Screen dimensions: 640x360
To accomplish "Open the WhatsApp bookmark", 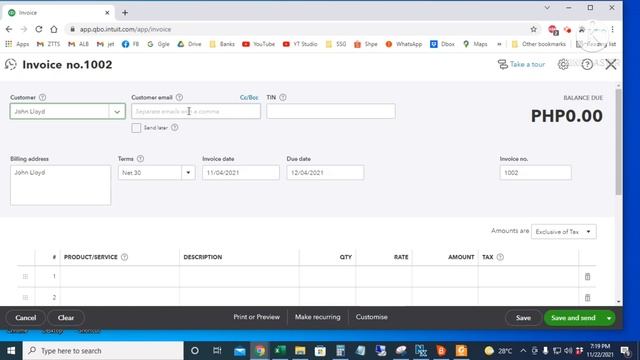I will (x=404, y=44).
